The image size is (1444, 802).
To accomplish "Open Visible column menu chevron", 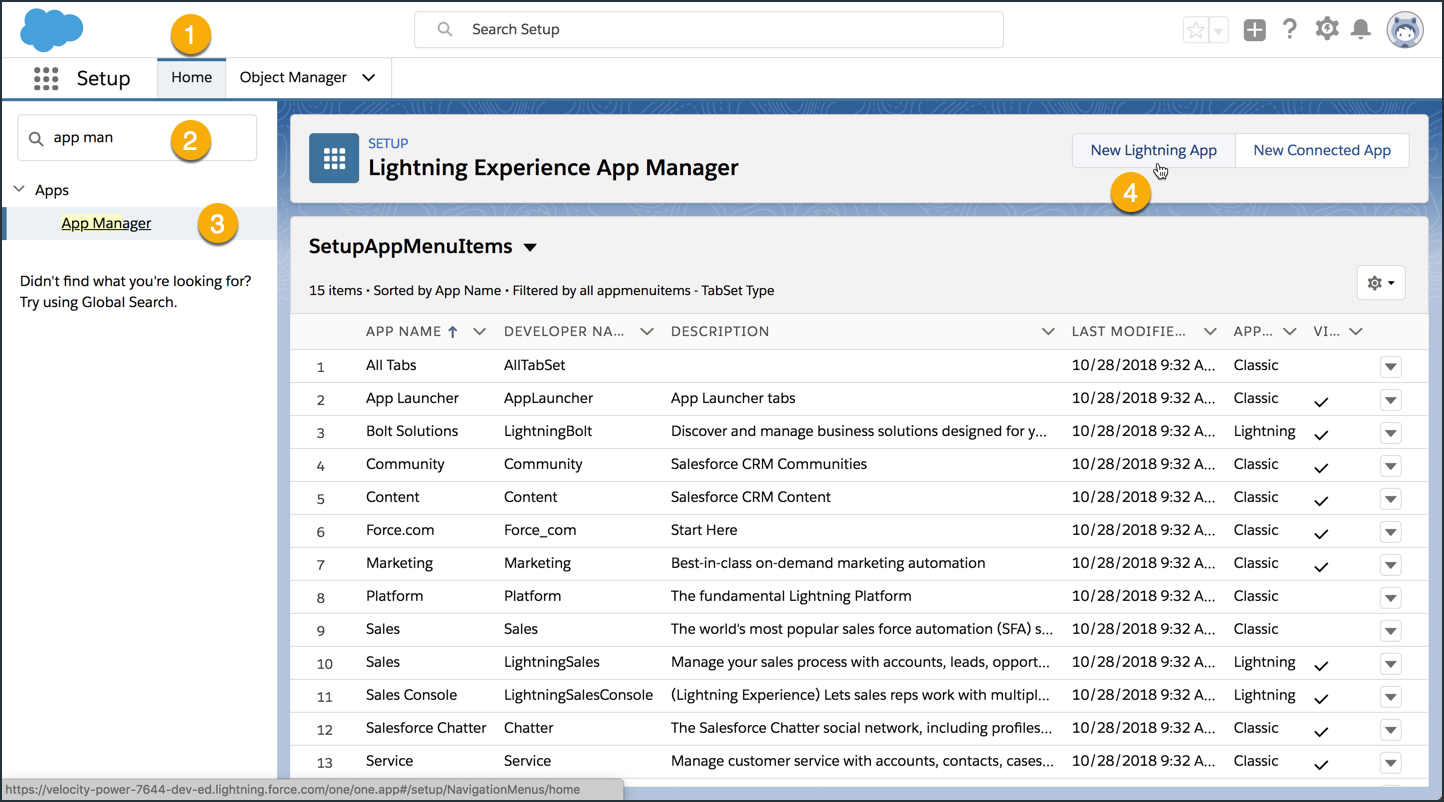I will (1356, 331).
